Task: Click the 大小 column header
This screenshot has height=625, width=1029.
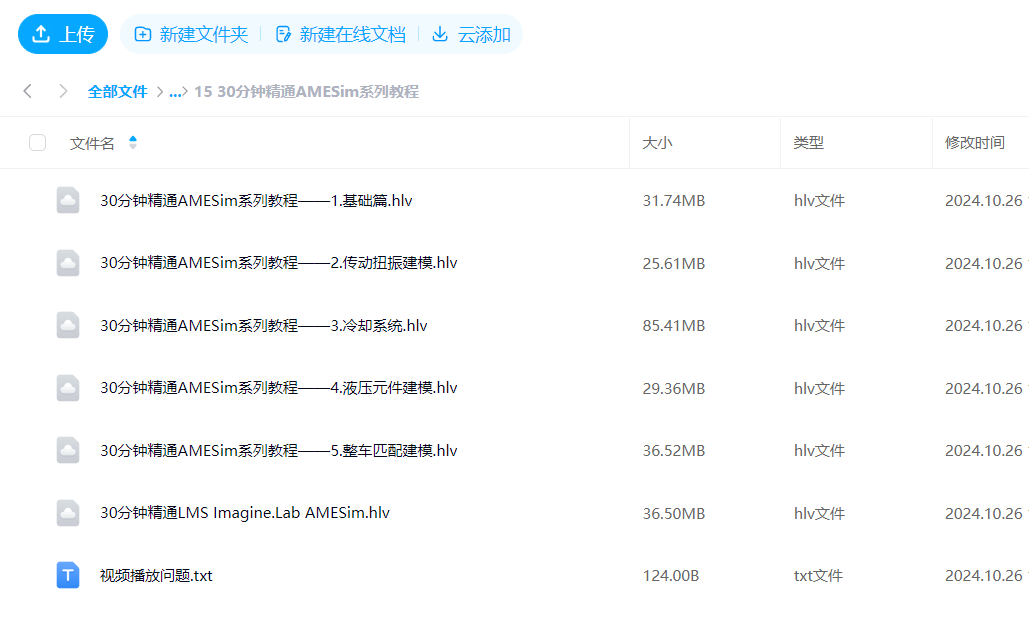Action: [x=657, y=142]
